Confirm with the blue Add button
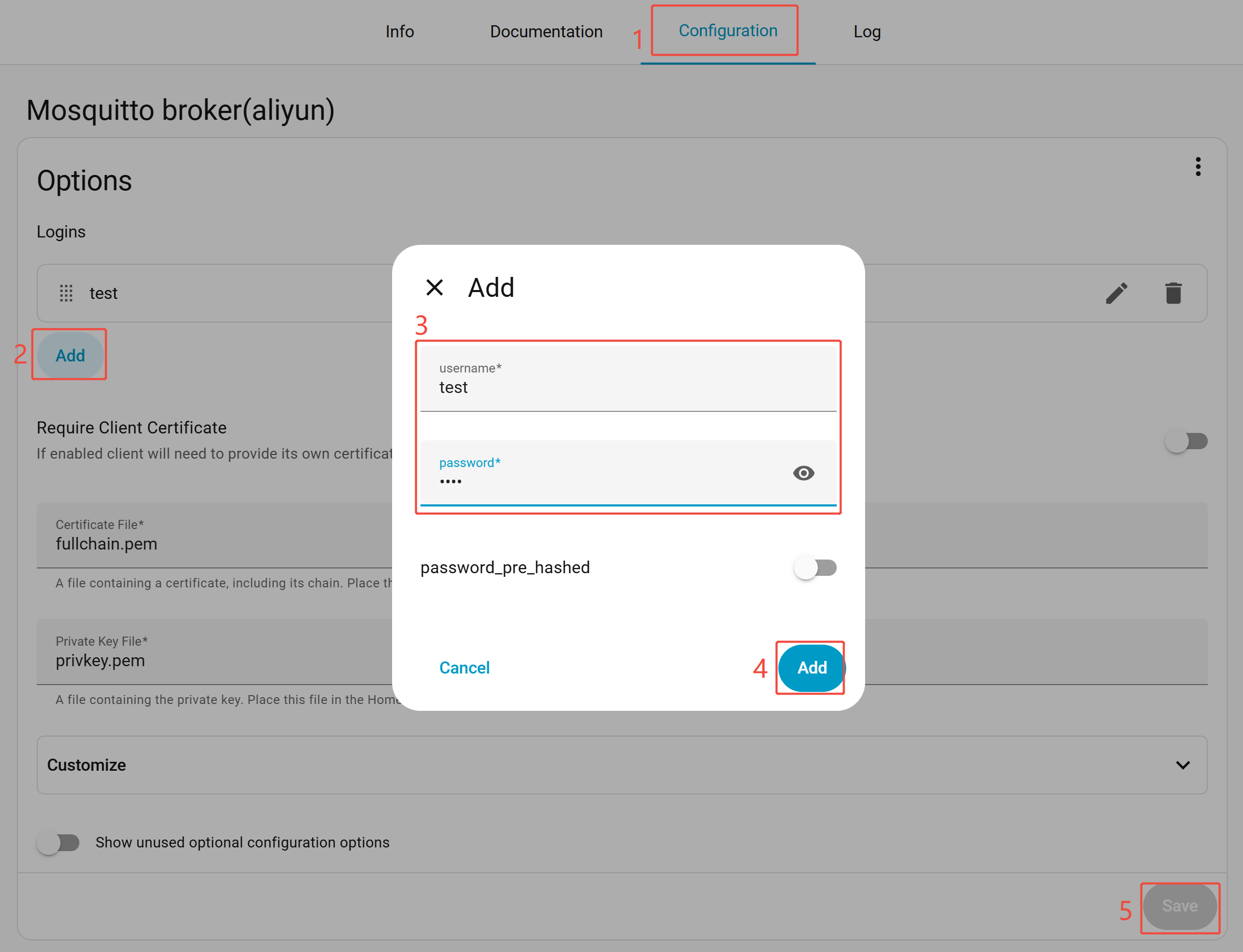1243x952 pixels. [811, 668]
